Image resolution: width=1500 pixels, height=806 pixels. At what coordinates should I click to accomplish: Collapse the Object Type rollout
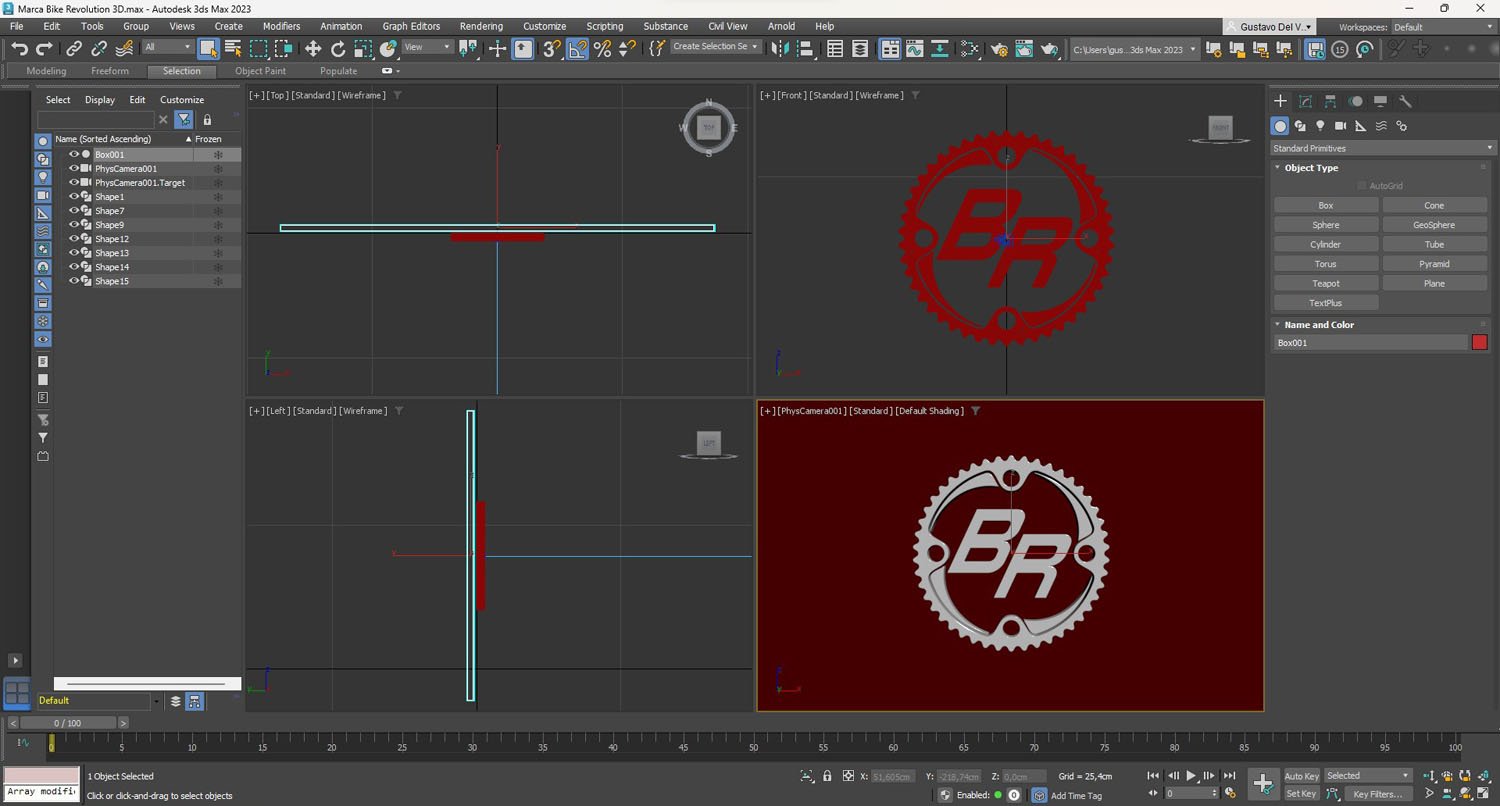1311,168
